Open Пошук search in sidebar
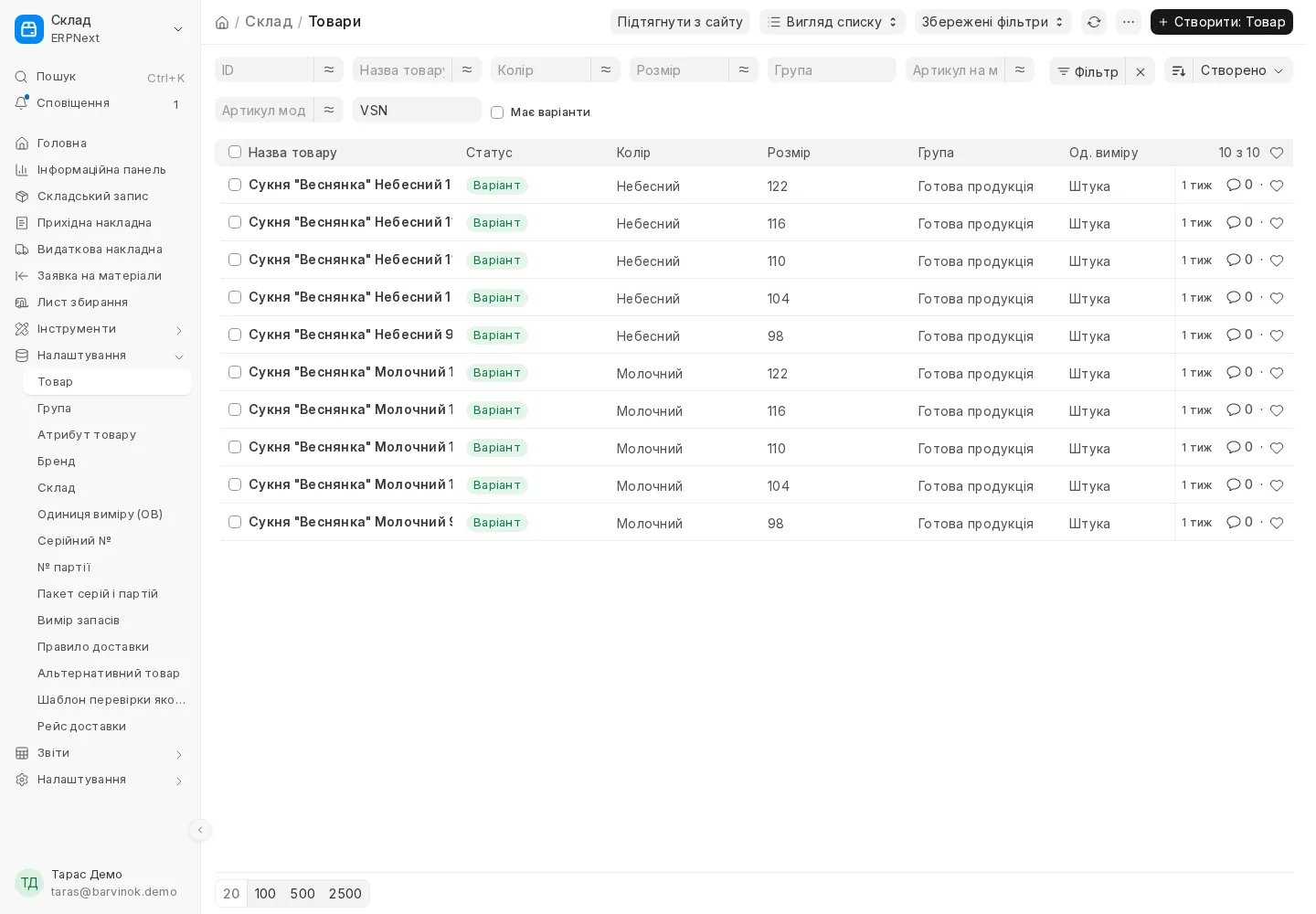Image resolution: width=1316 pixels, height=914 pixels. pos(100,77)
